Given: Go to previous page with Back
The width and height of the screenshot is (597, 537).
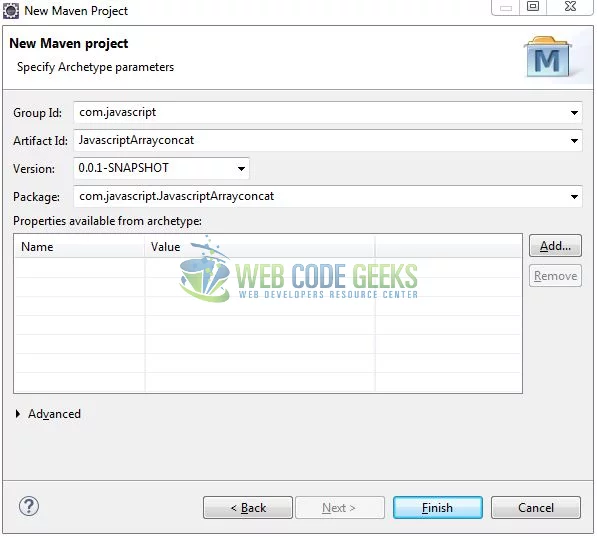Looking at the screenshot, I should coord(248,508).
